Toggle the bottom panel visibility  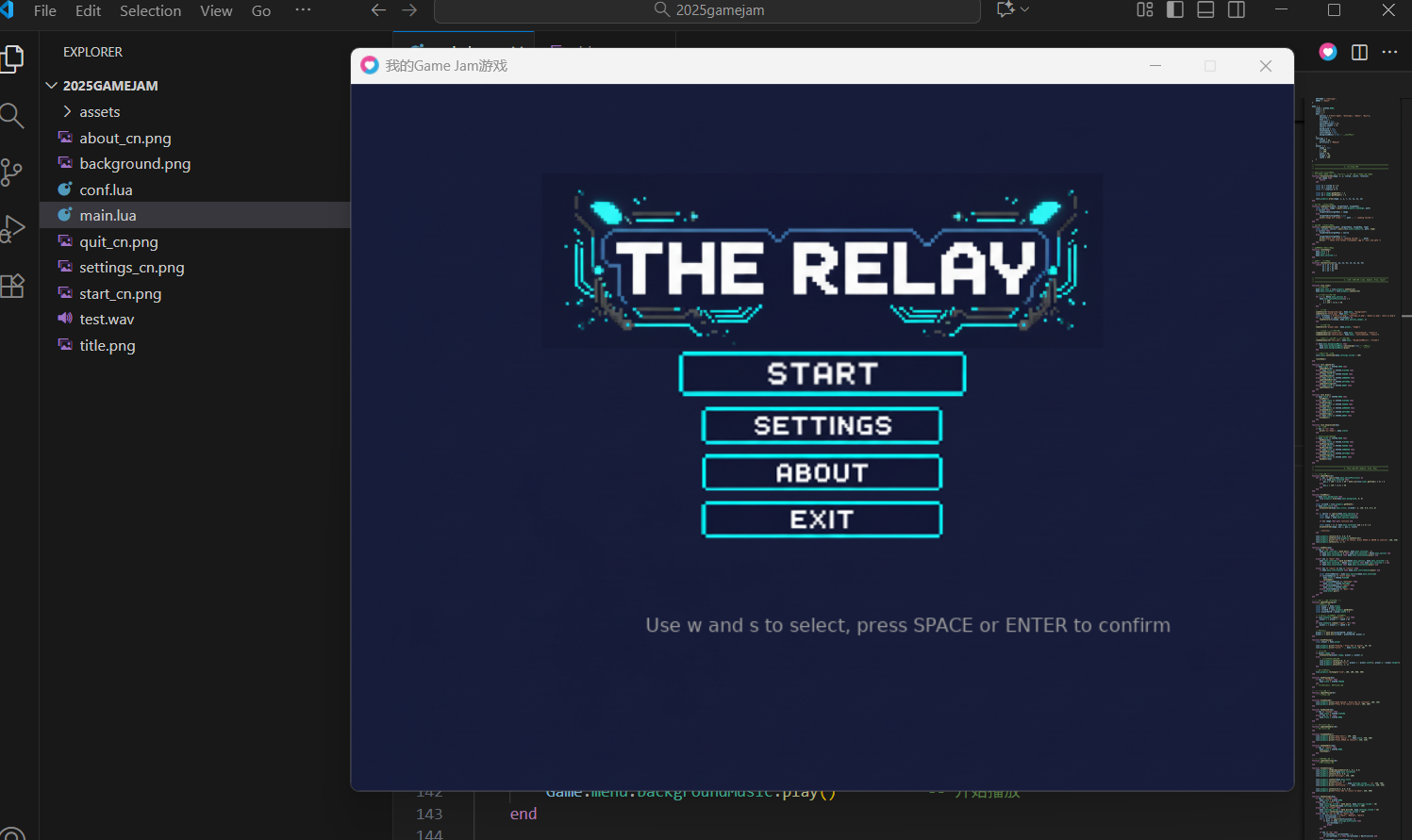tap(1205, 10)
